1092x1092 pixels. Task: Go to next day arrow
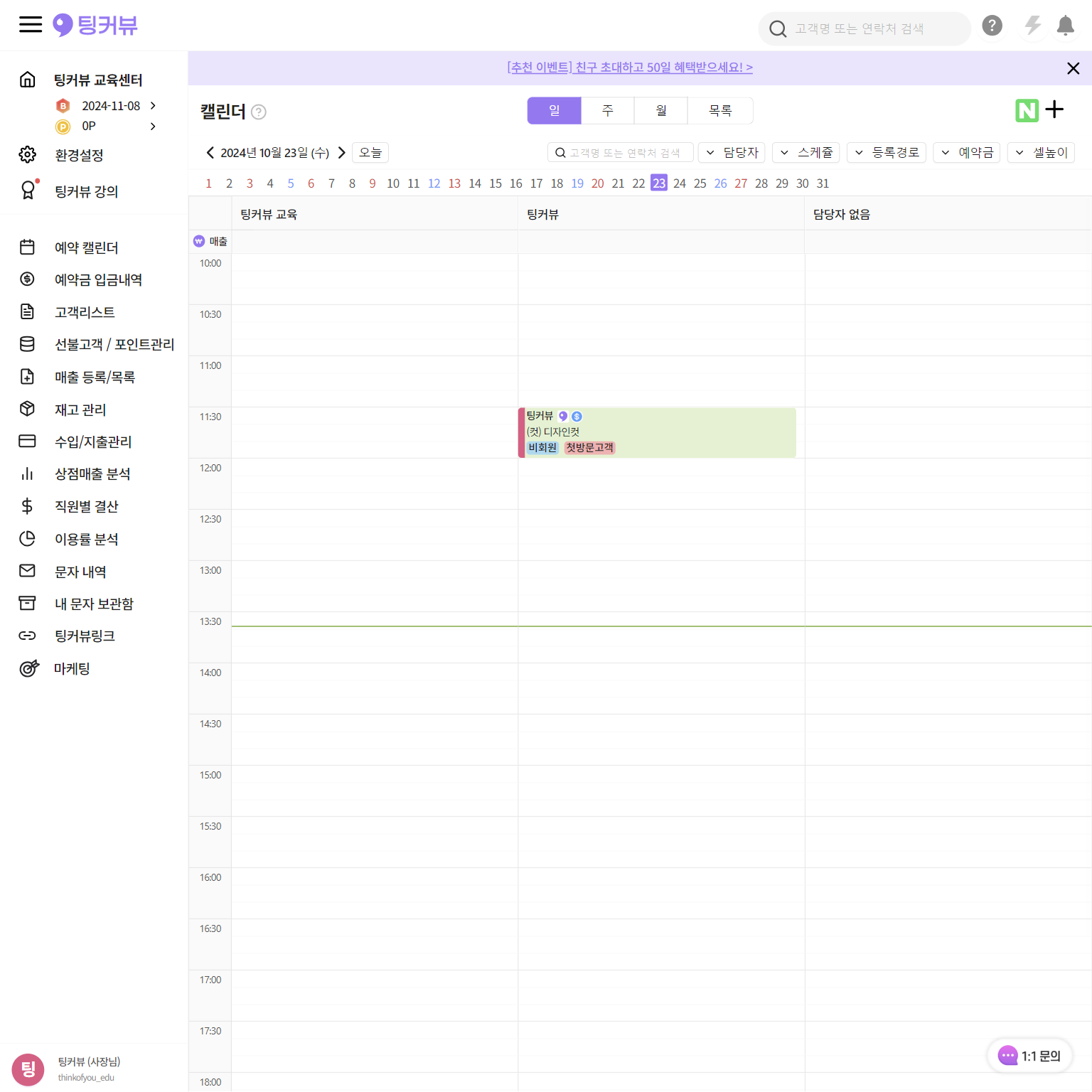pos(341,152)
